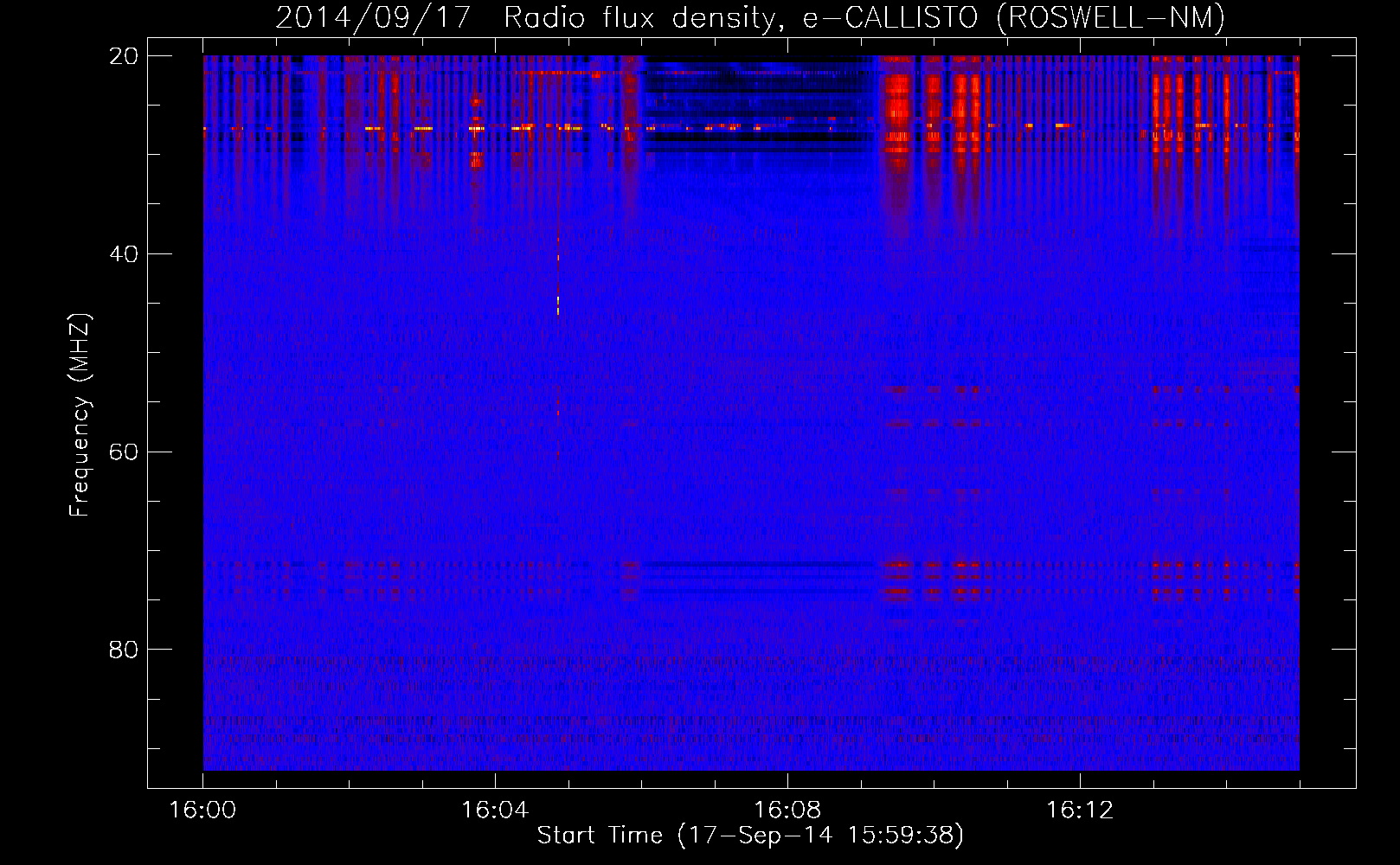Click the Frequency (MHZ) axis label
1400x865 pixels.
point(80,415)
